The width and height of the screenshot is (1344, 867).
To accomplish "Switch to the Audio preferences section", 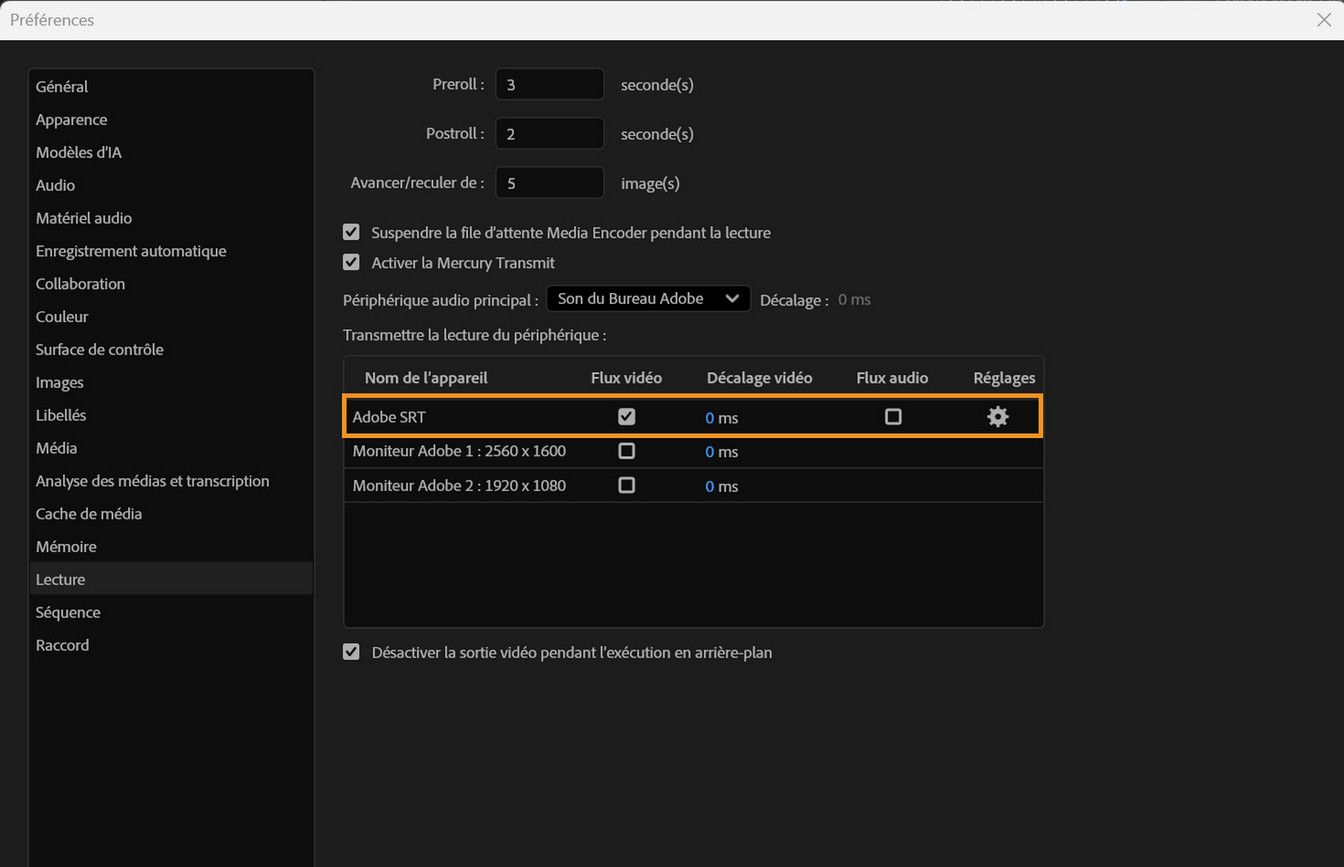I will (55, 184).
